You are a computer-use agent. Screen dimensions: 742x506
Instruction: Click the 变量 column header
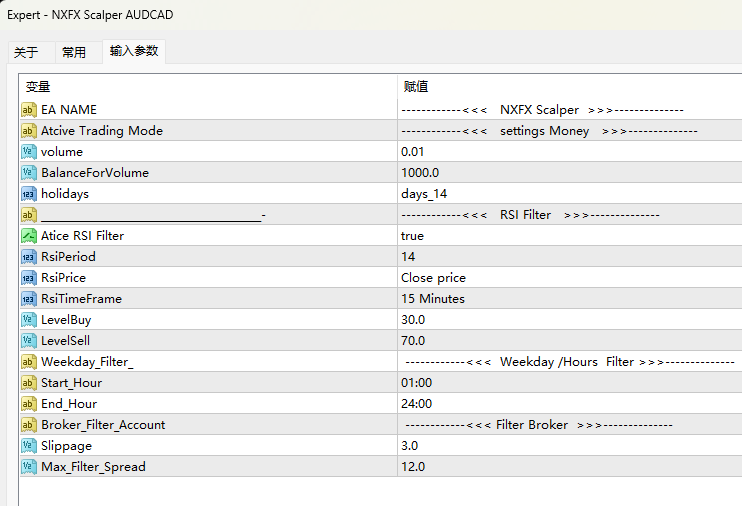point(38,87)
